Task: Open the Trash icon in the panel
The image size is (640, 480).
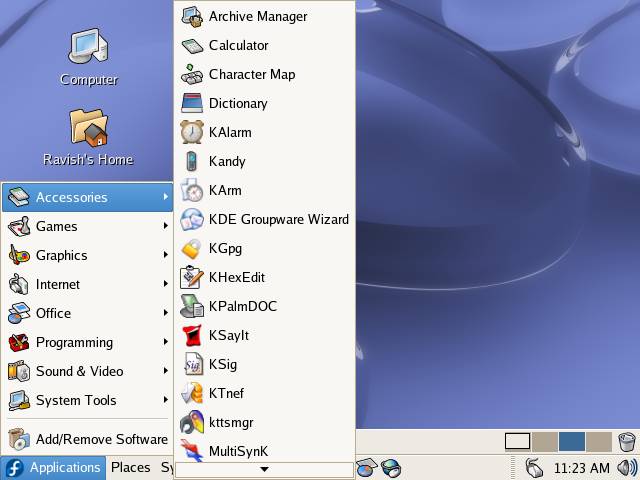Action: (x=627, y=441)
